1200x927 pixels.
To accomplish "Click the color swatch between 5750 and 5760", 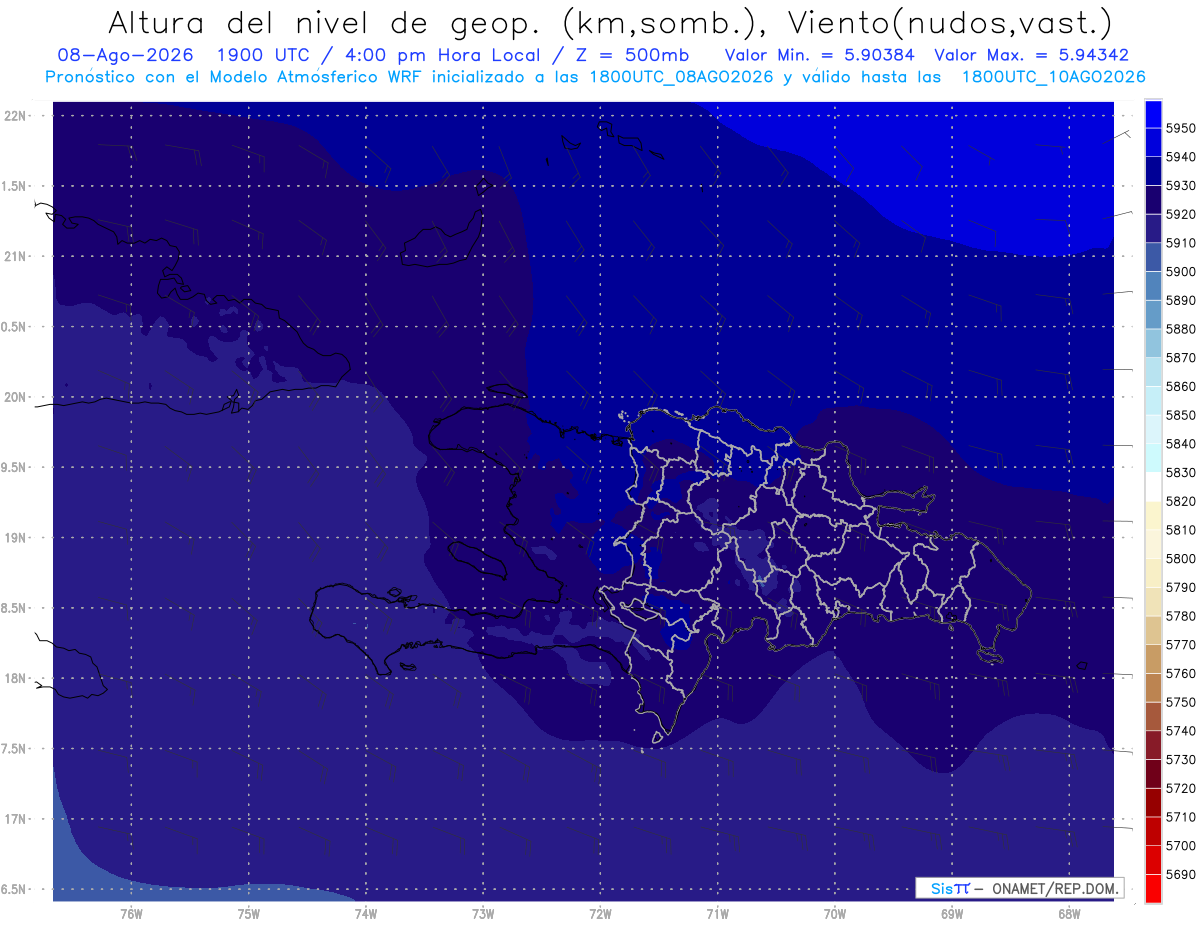I will pos(1153,688).
